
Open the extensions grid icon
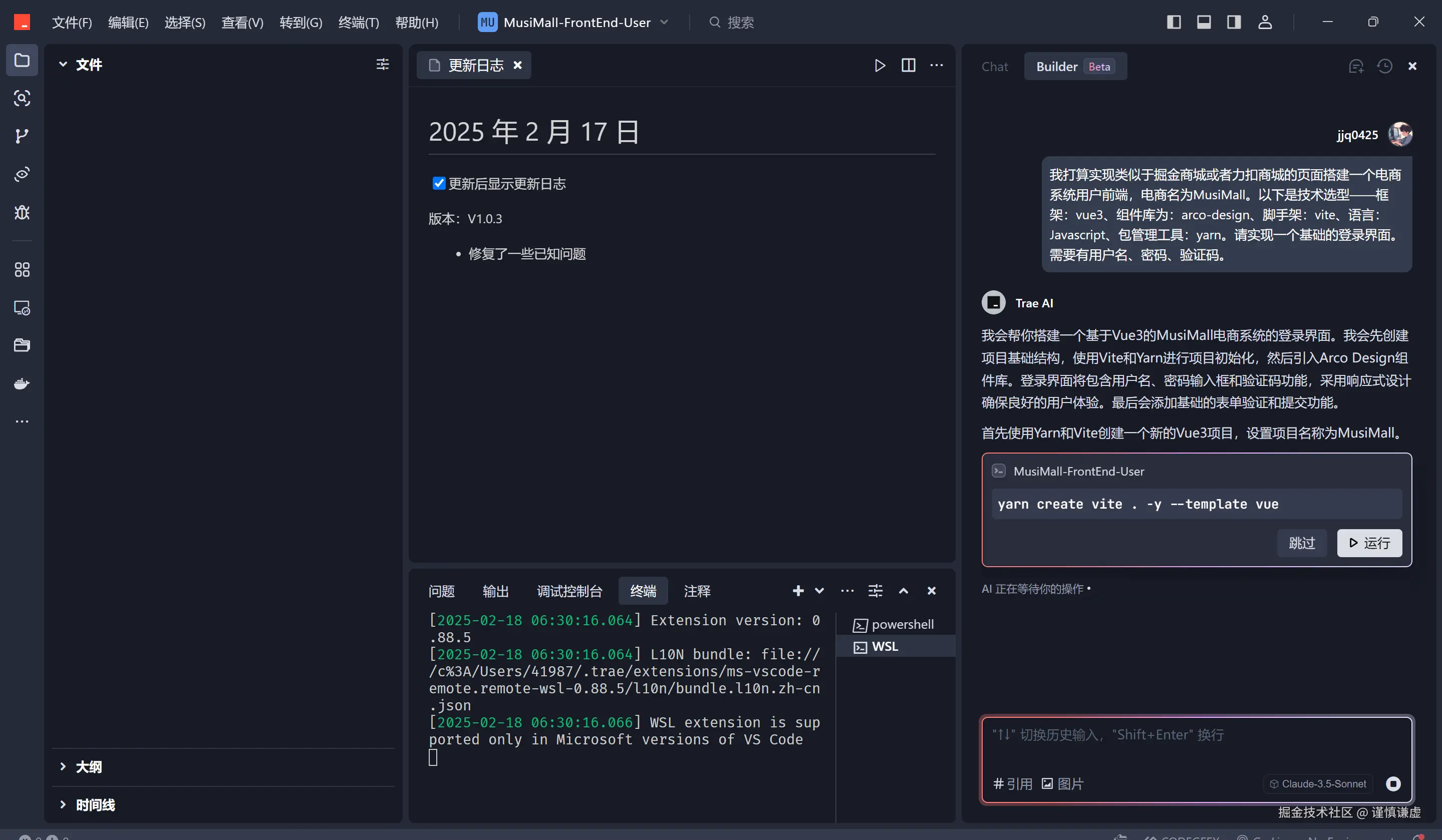pyautogui.click(x=22, y=269)
